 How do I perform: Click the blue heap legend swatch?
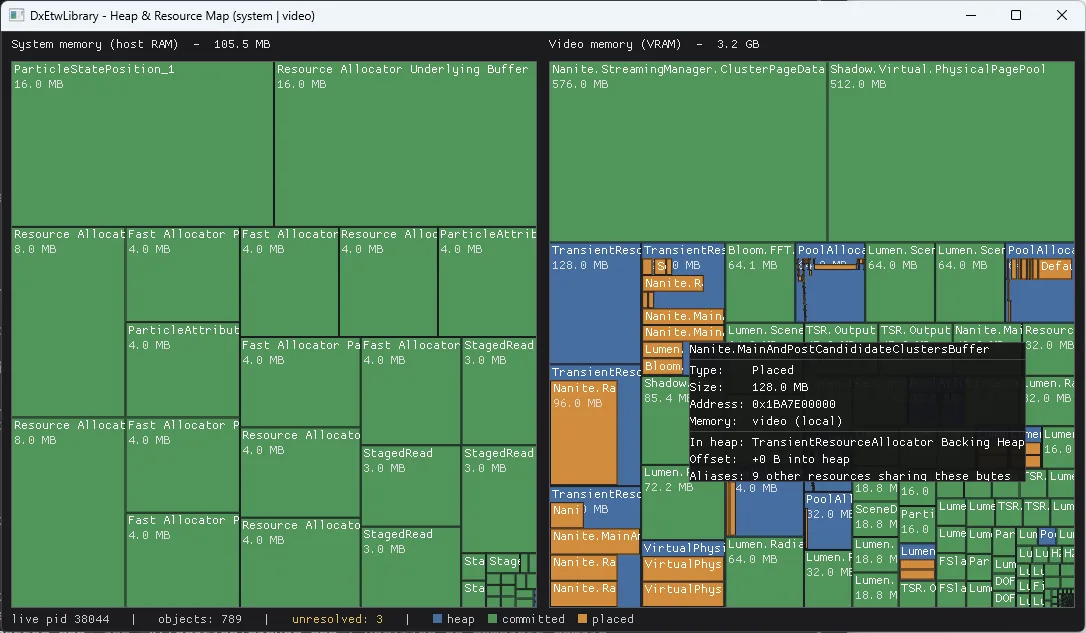(437, 618)
